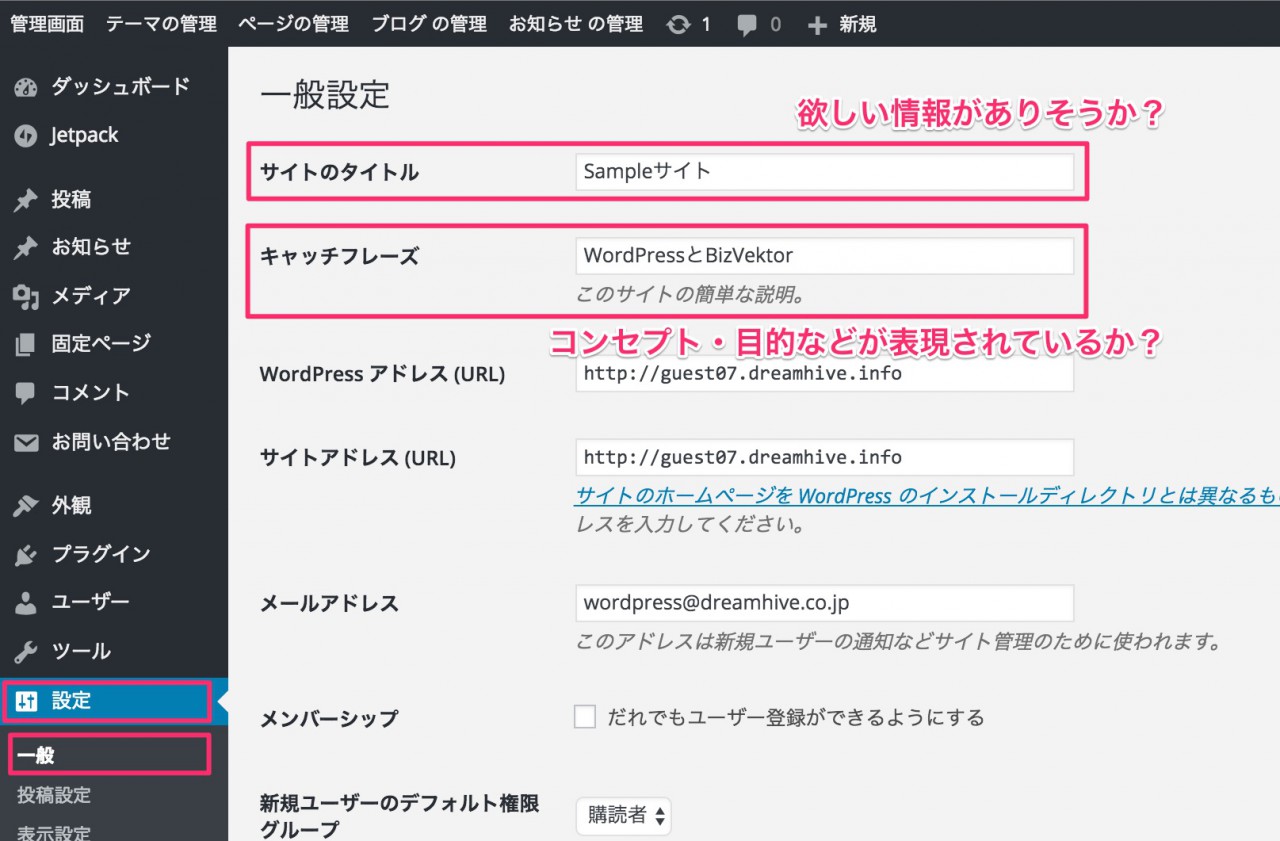The image size is (1280, 841).
Task: Click the メールアドレス input field
Action: (x=824, y=603)
